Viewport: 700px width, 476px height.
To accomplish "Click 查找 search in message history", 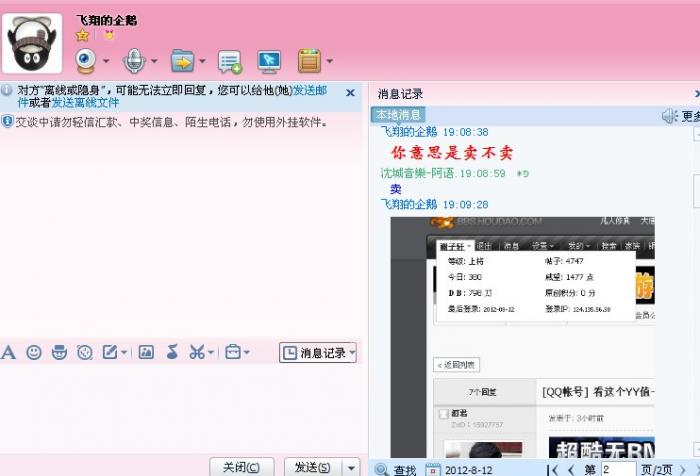I will 405,470.
